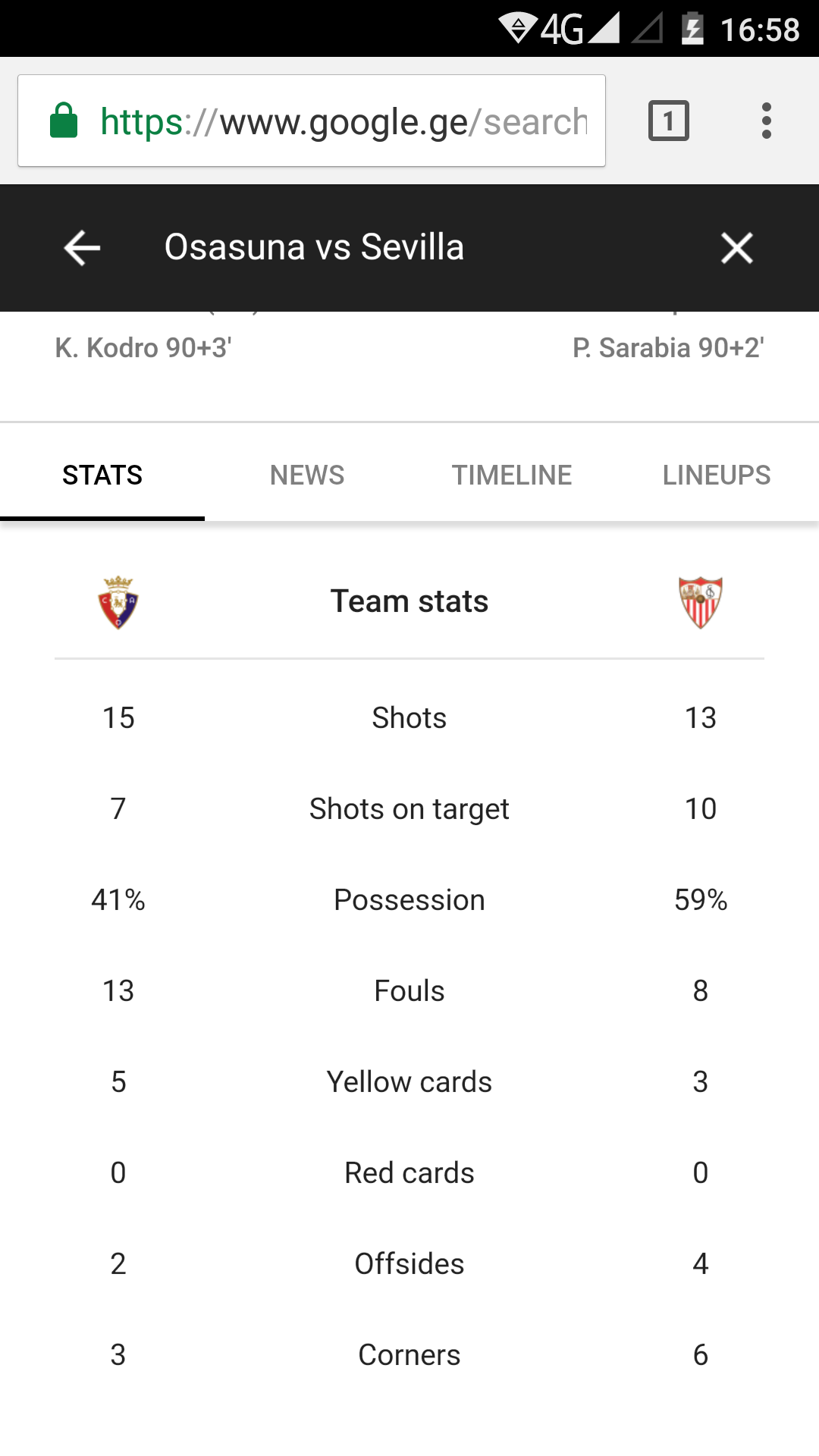Tap the Corners stat row label

[409, 1355]
